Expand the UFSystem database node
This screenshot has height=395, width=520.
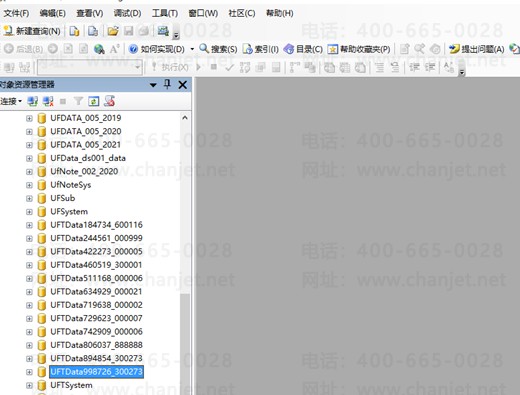[29, 212]
